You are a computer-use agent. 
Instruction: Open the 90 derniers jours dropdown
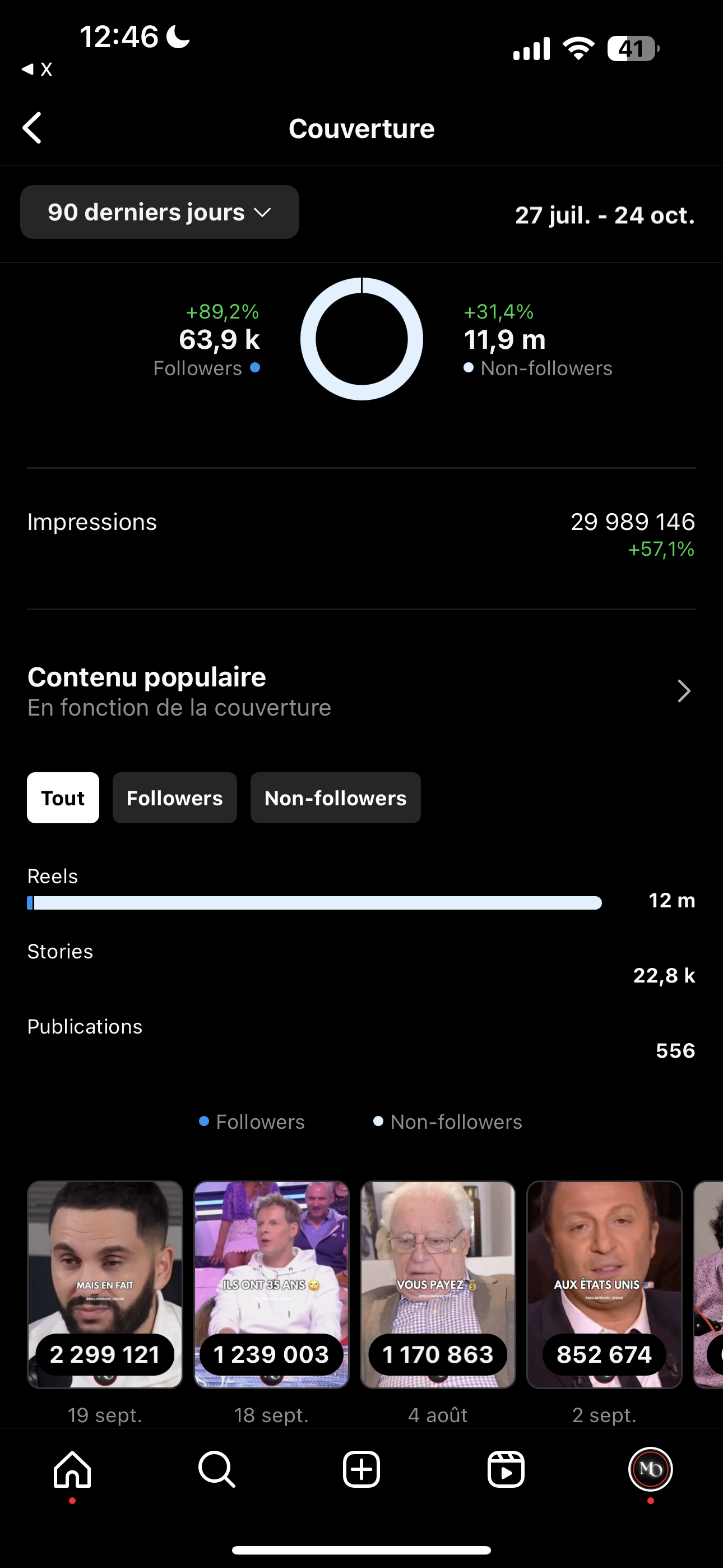[159, 213]
